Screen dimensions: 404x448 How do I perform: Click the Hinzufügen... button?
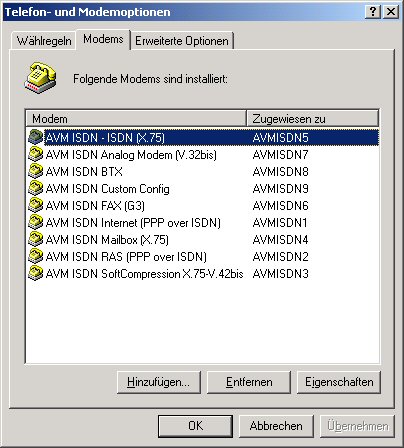click(159, 382)
